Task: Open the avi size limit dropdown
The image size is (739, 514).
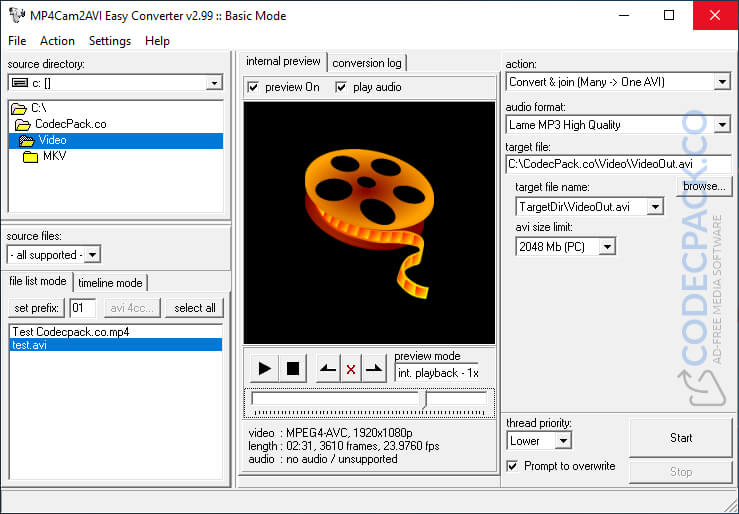Action: pos(608,246)
